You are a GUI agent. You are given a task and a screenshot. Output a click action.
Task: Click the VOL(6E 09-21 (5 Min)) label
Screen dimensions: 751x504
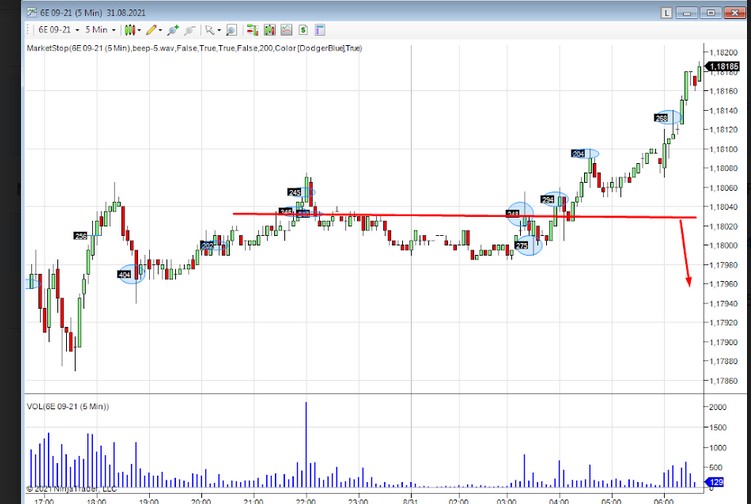click(x=69, y=406)
